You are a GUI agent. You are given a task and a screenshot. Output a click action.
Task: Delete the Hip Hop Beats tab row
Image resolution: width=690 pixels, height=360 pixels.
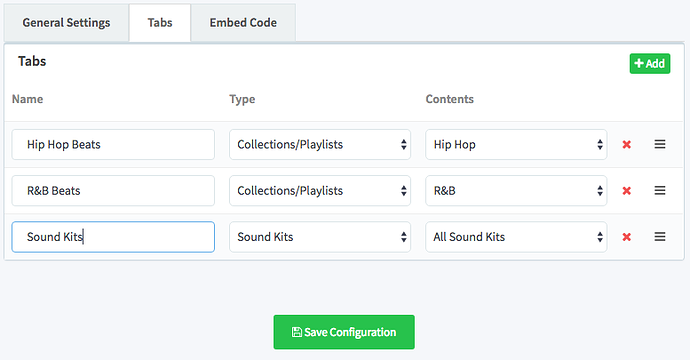coord(627,144)
